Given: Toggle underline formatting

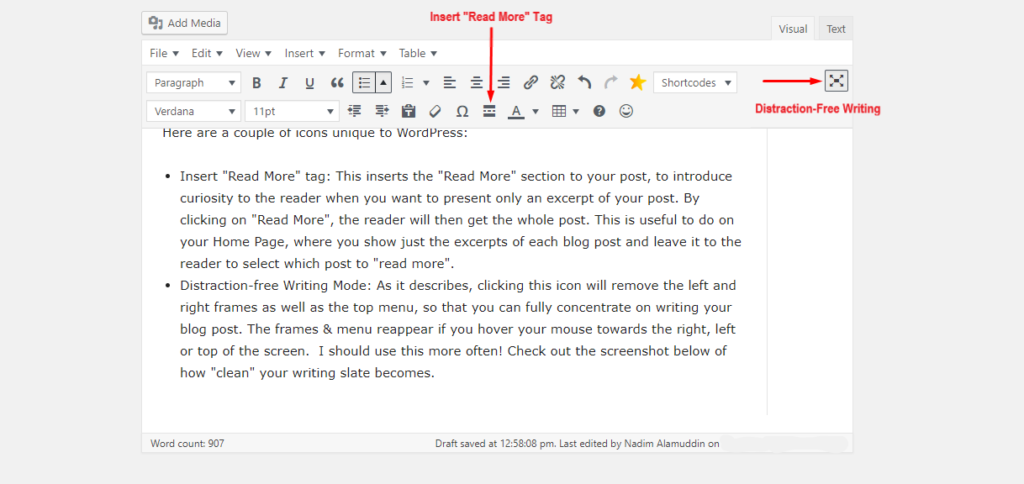Looking at the screenshot, I should [x=310, y=83].
